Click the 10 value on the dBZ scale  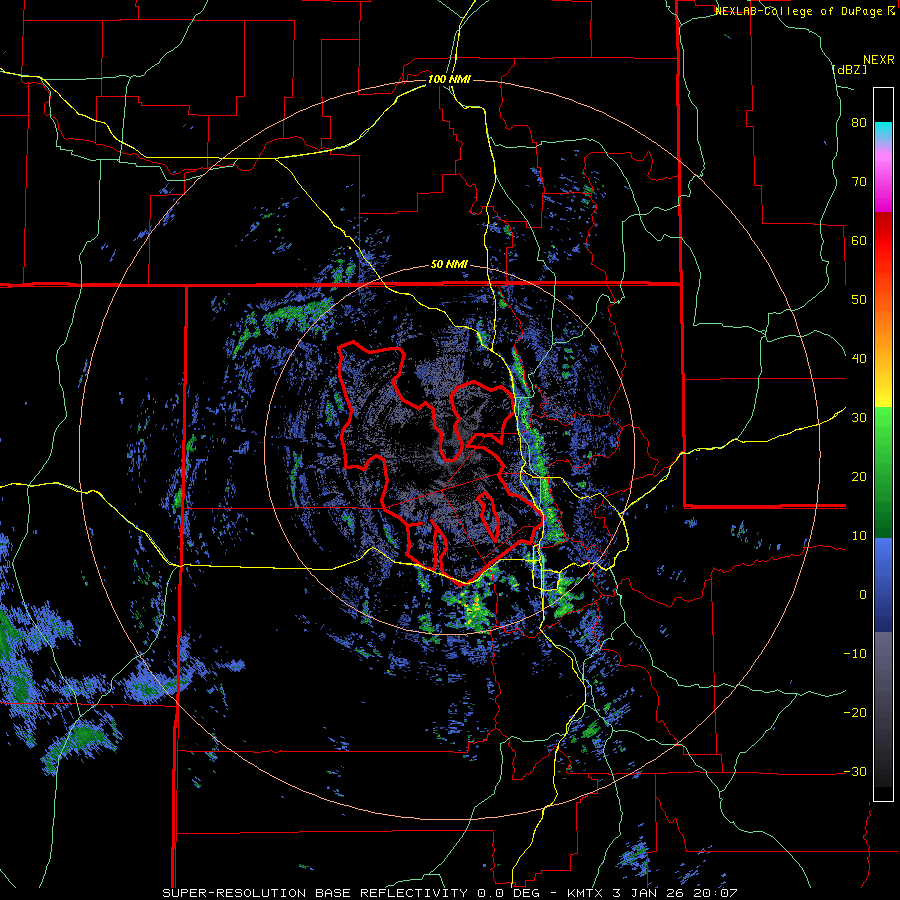point(859,536)
